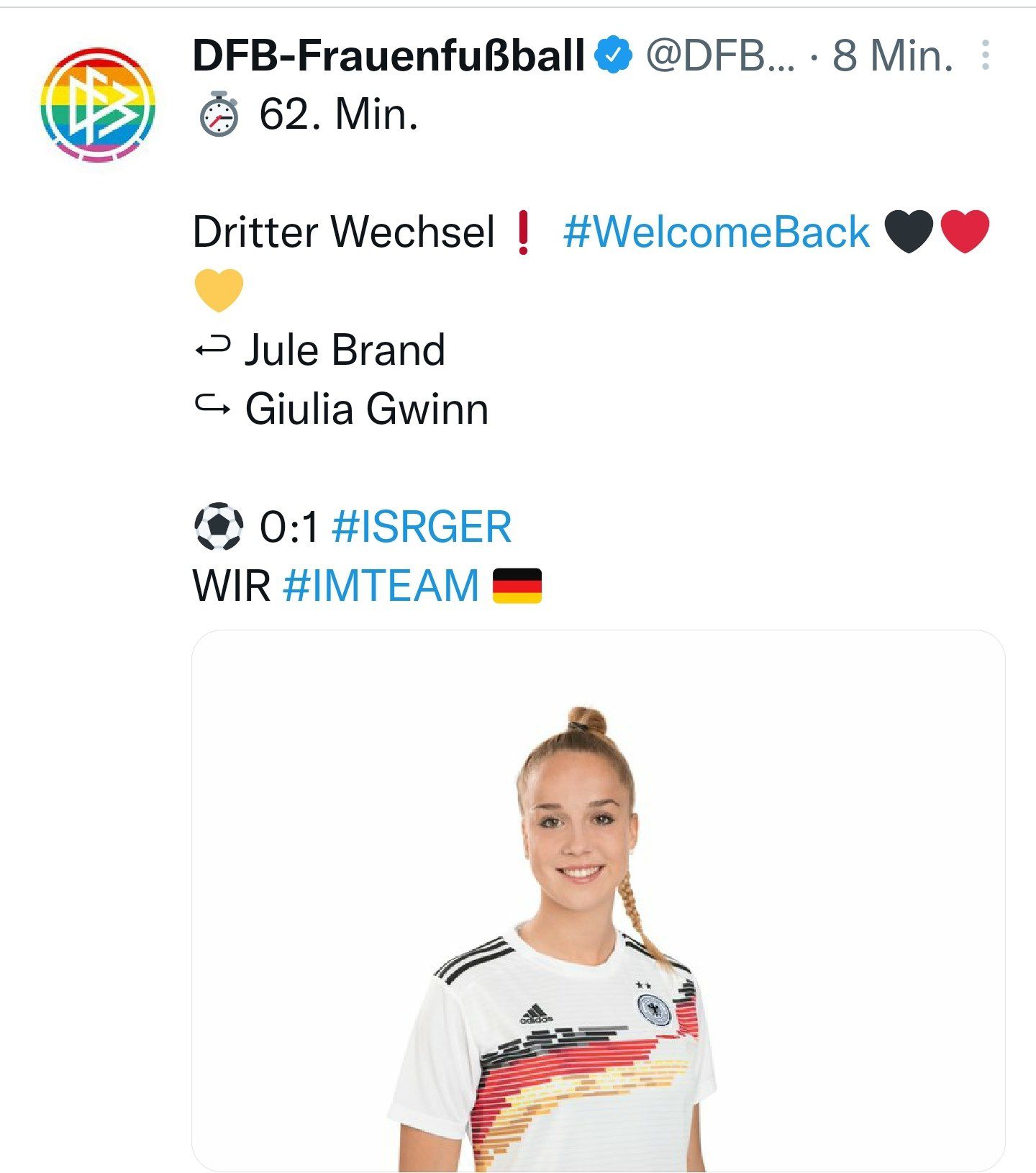1036x1173 pixels.
Task: Open the @DFB… handle
Action: pyautogui.click(x=720, y=55)
